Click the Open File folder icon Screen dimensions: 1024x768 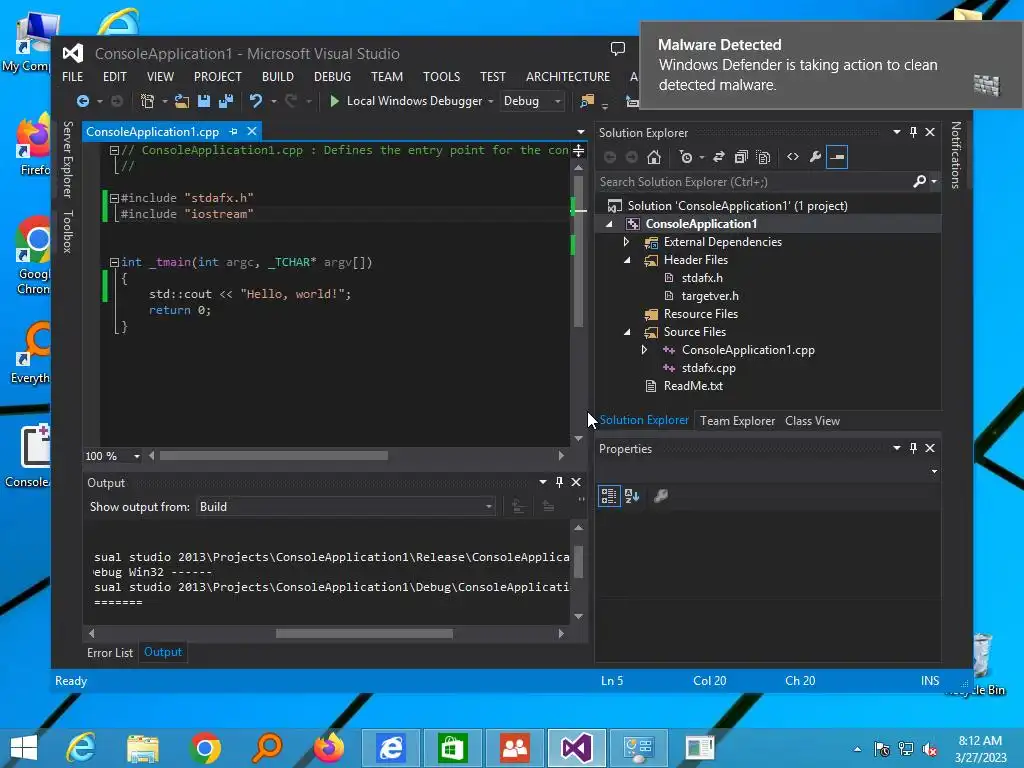point(182,101)
